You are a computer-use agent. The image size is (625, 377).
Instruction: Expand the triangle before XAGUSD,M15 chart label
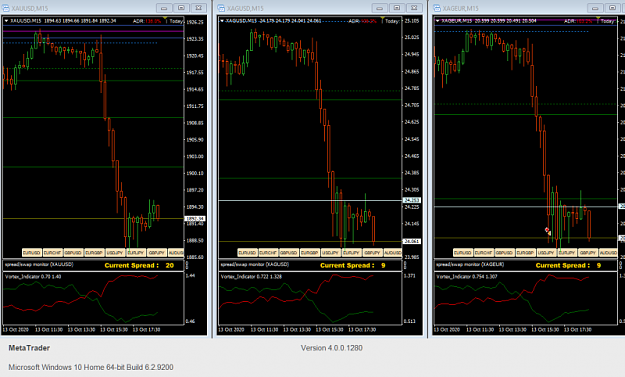point(222,21)
